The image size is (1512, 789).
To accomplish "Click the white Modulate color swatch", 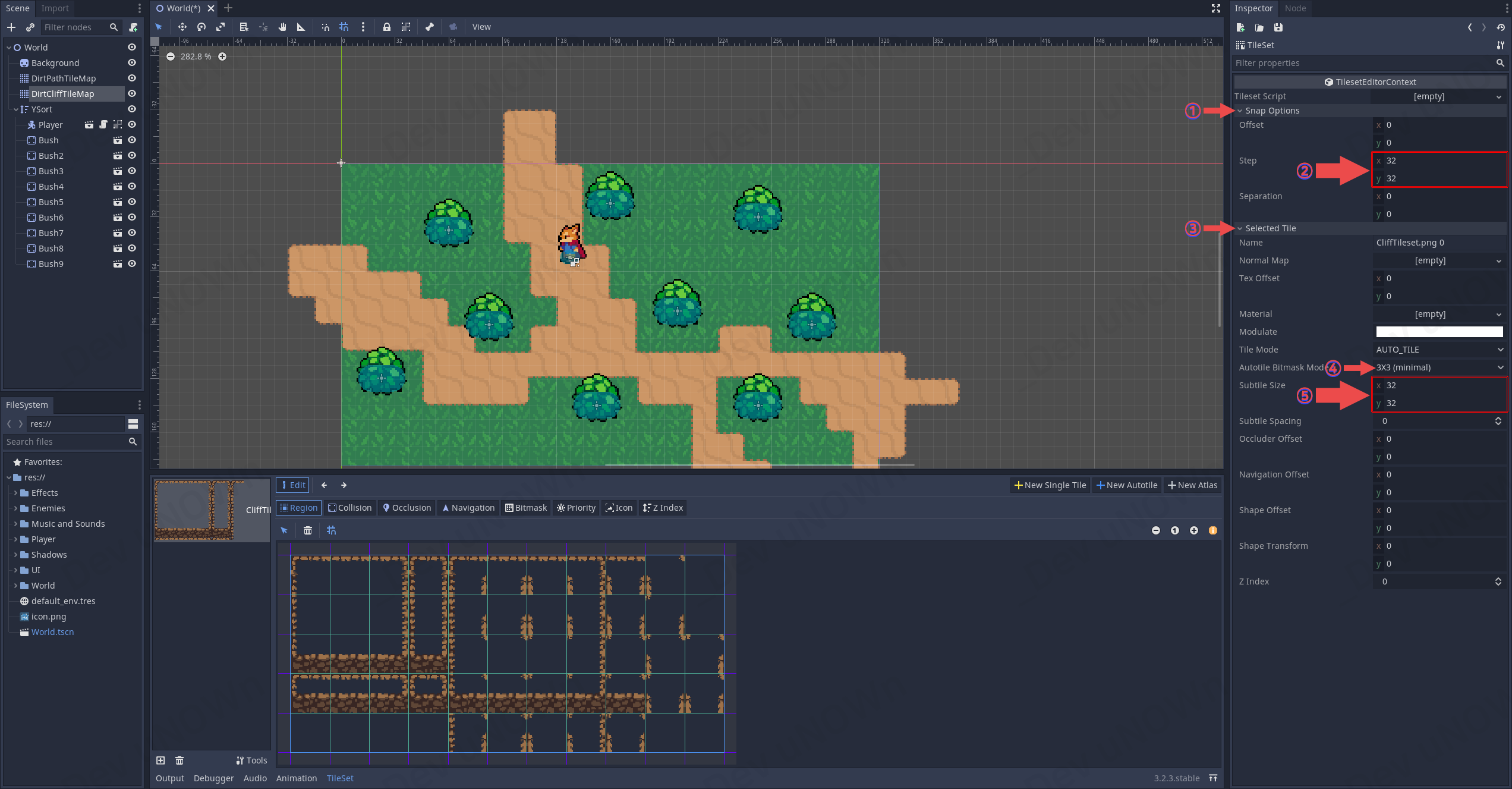I will click(1439, 332).
